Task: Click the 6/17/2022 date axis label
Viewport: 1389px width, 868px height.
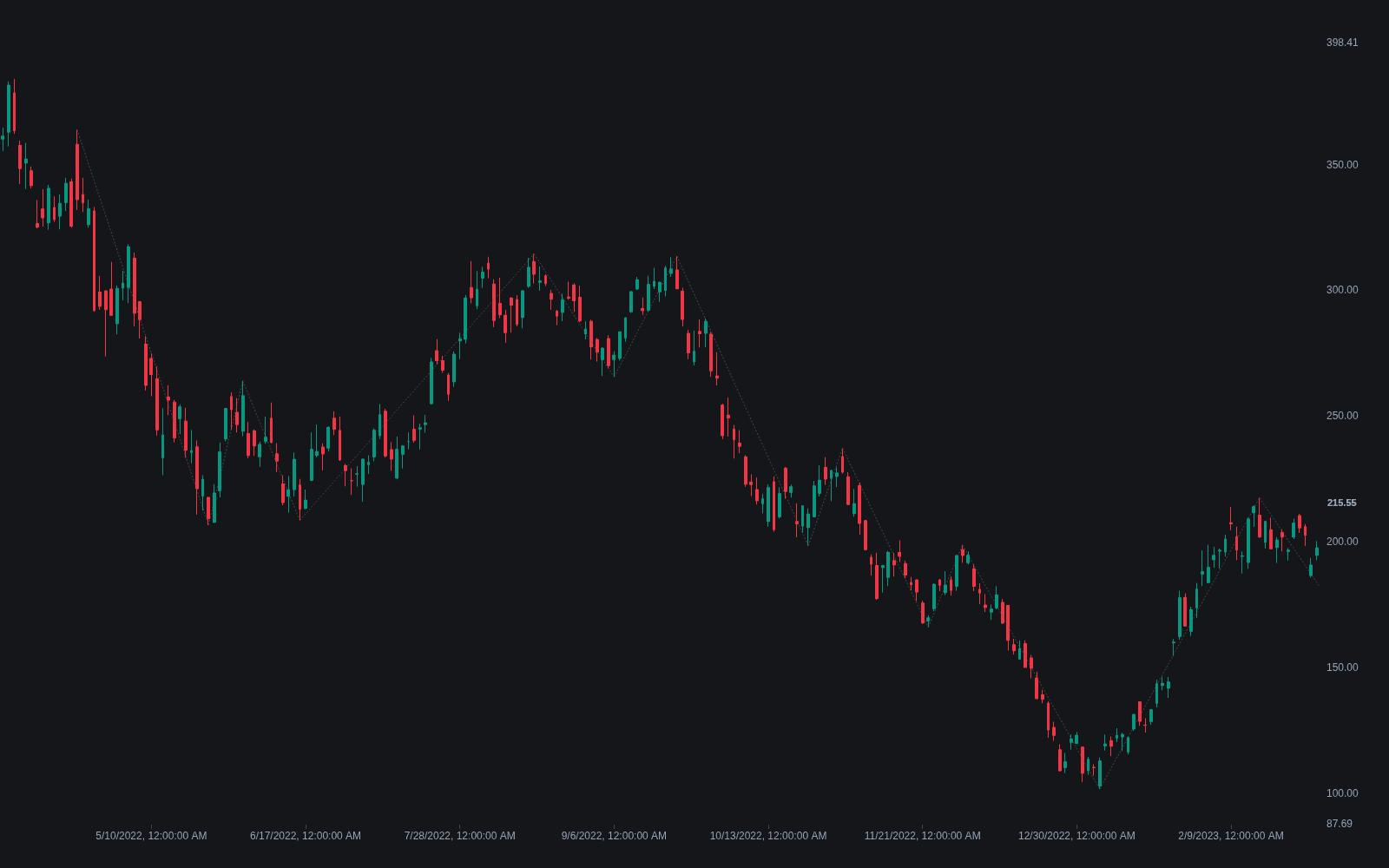Action: [306, 836]
